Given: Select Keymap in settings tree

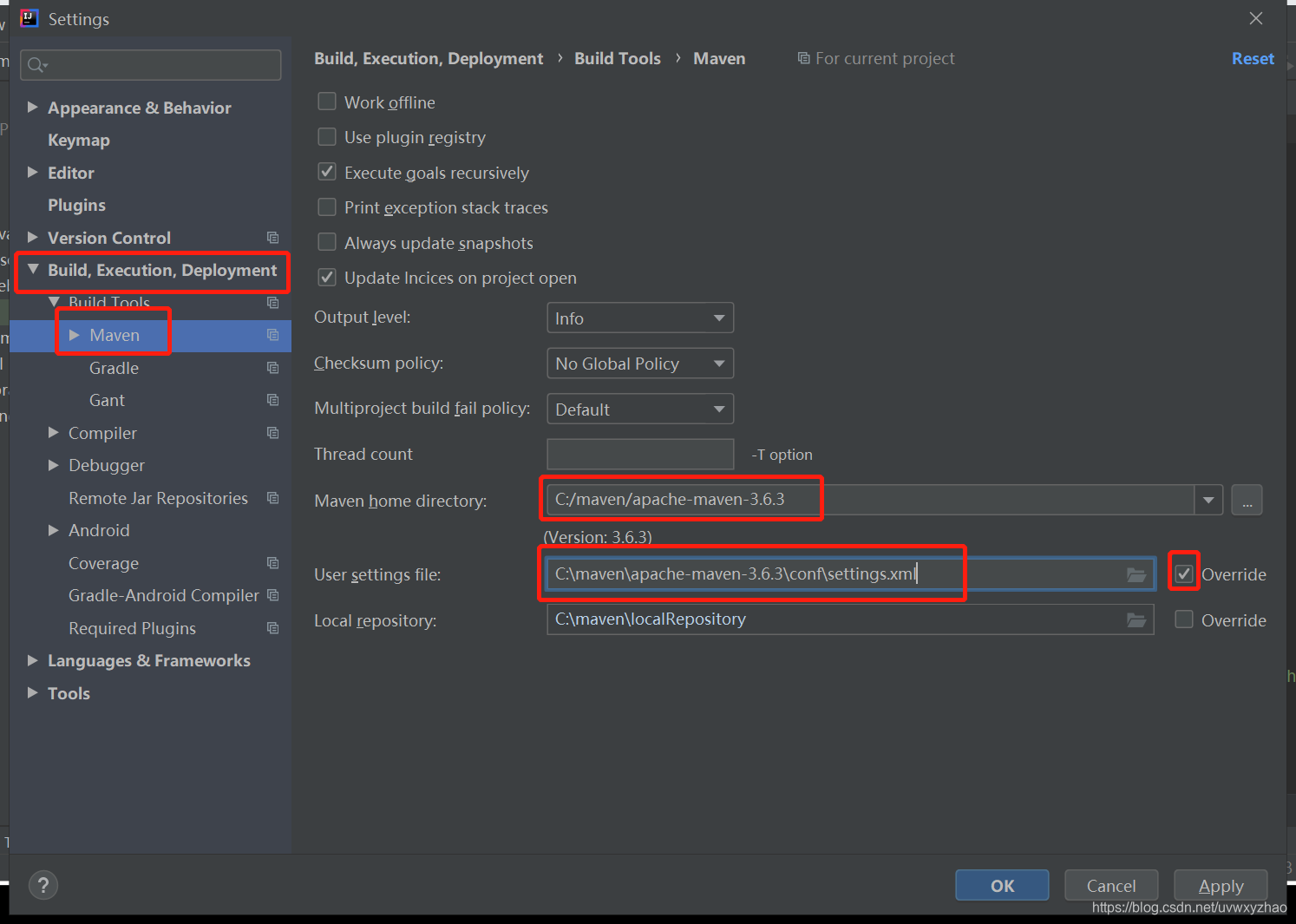Looking at the screenshot, I should [x=79, y=140].
